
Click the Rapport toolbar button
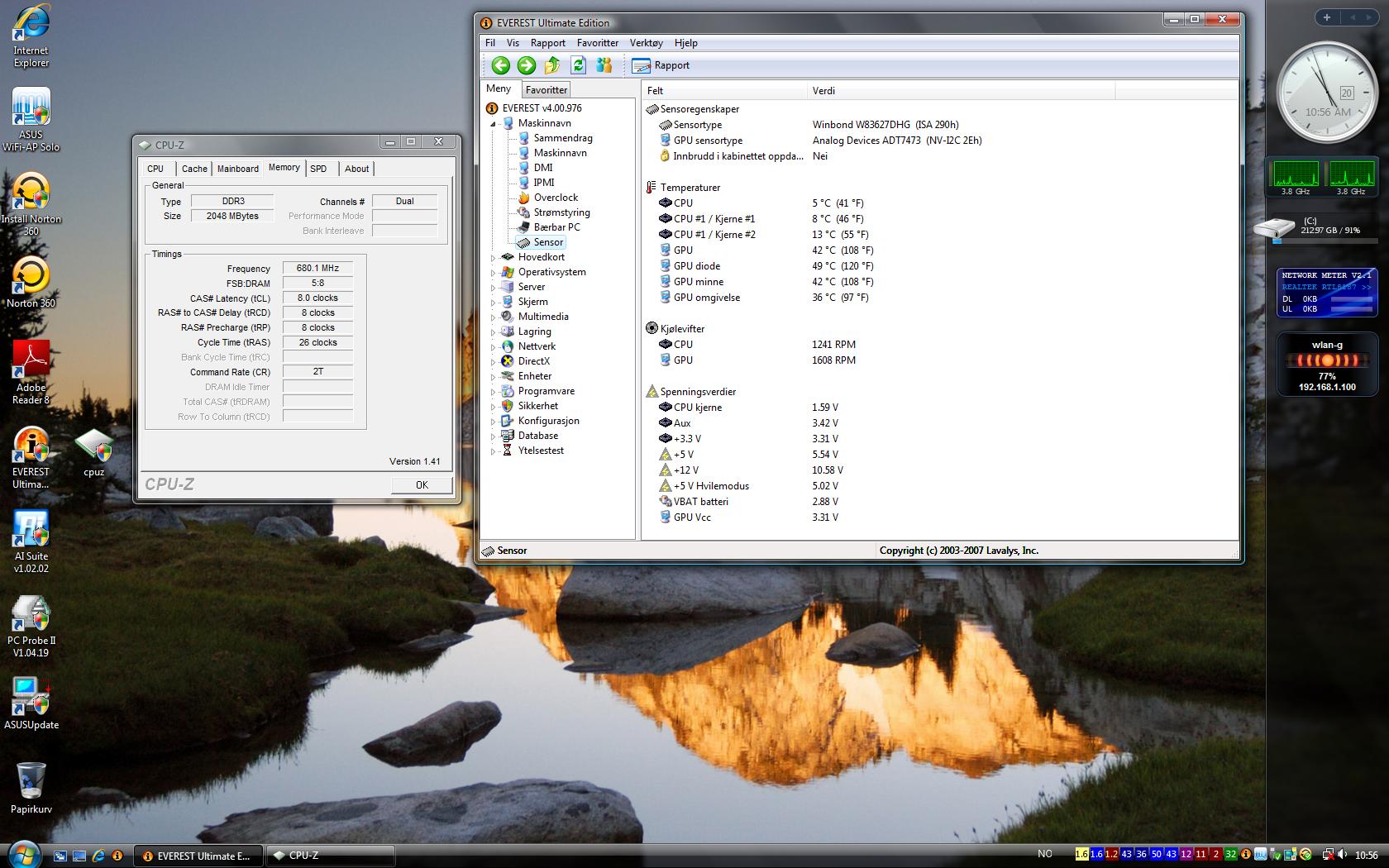coord(661,65)
